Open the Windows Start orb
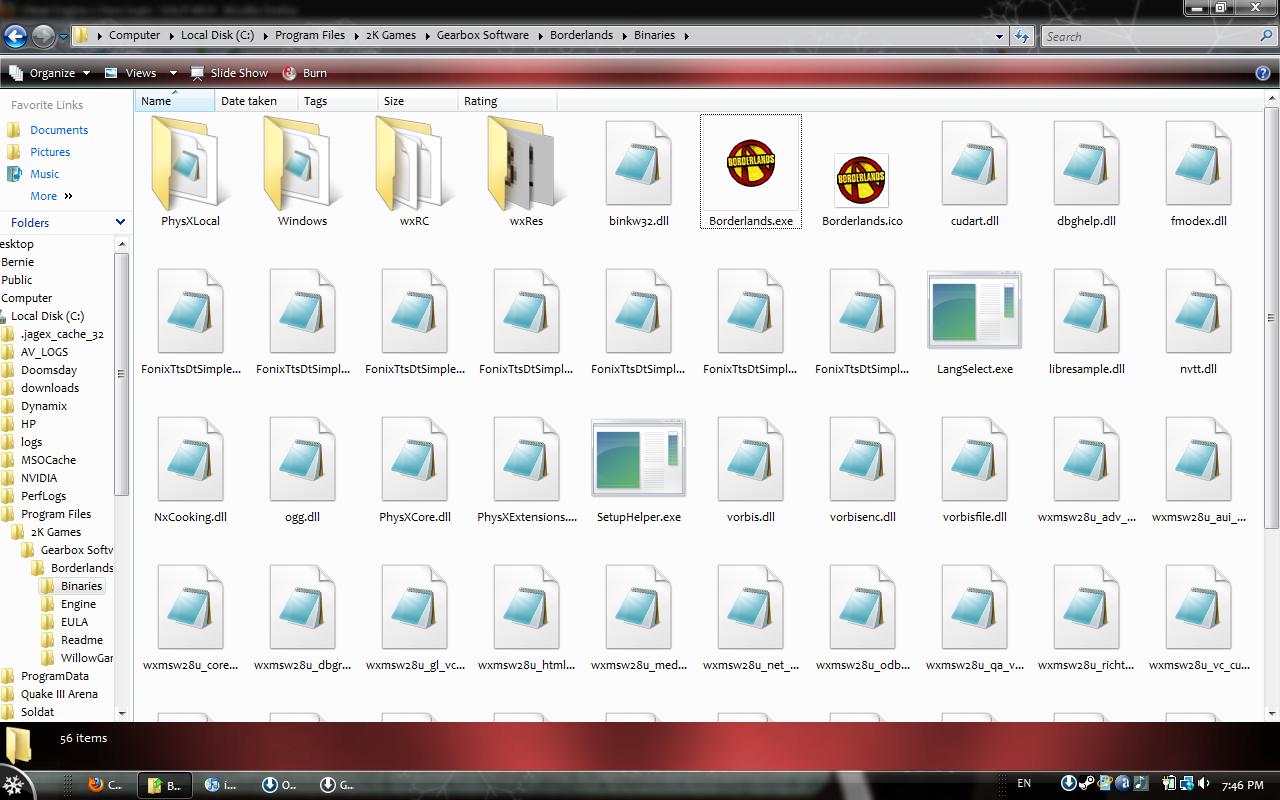The height and width of the screenshot is (800, 1280). point(12,785)
